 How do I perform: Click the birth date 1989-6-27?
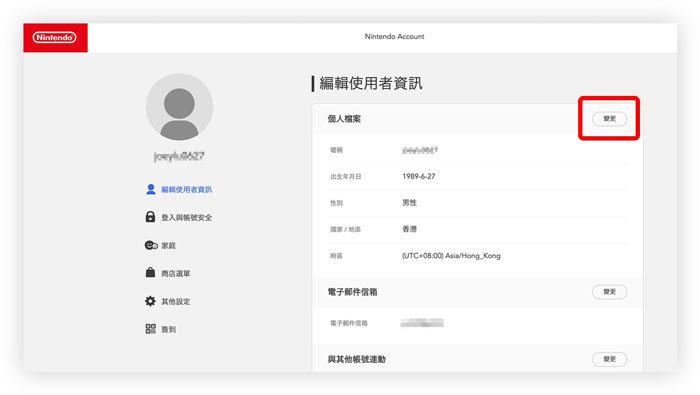tap(419, 176)
